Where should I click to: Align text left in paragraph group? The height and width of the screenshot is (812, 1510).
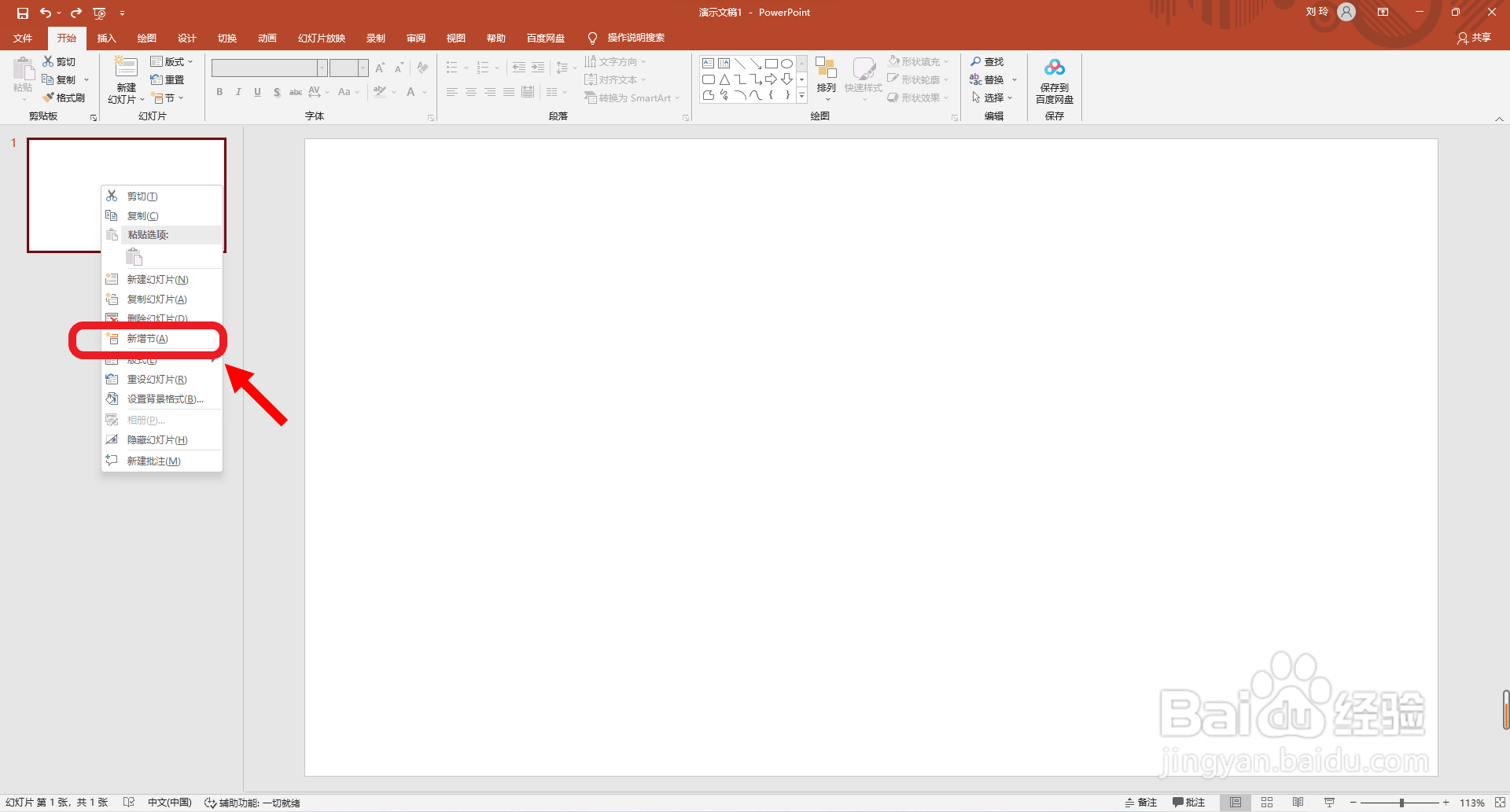452,92
